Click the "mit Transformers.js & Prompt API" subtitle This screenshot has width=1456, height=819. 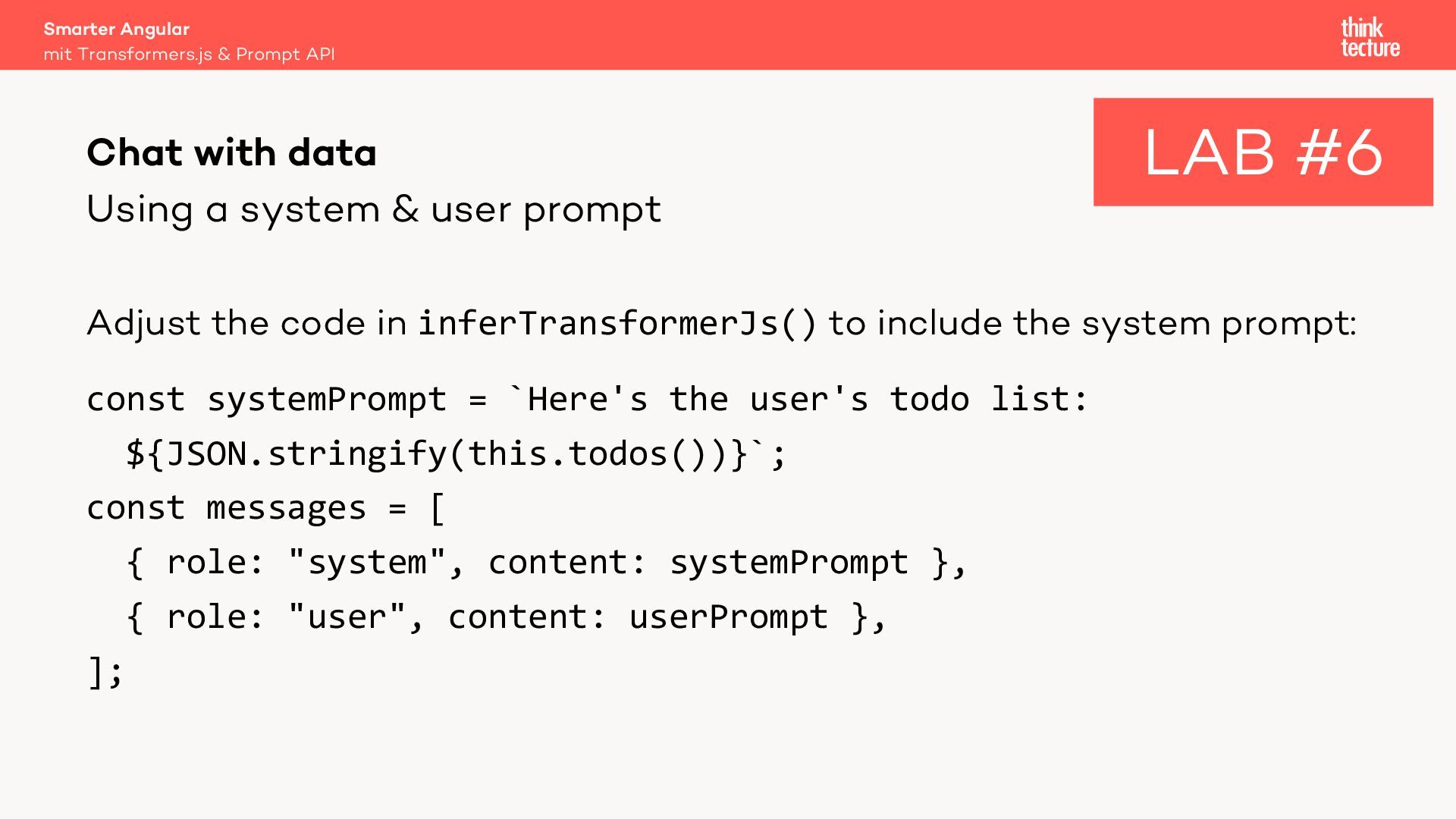[189, 55]
